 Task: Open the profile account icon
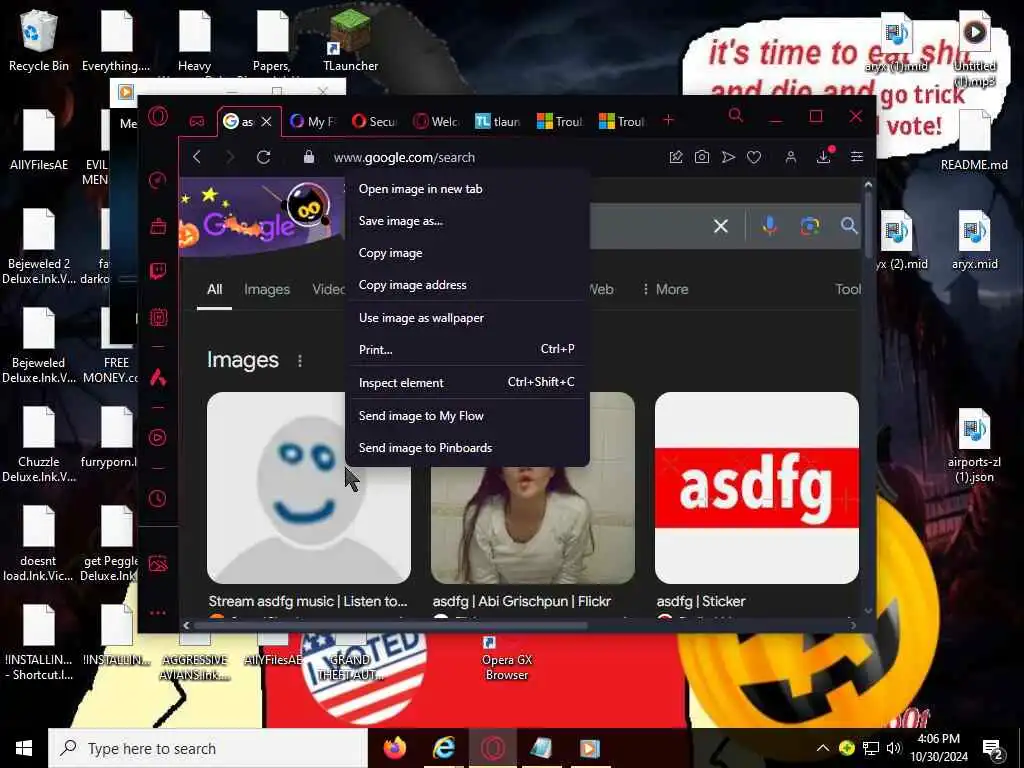[x=791, y=157]
